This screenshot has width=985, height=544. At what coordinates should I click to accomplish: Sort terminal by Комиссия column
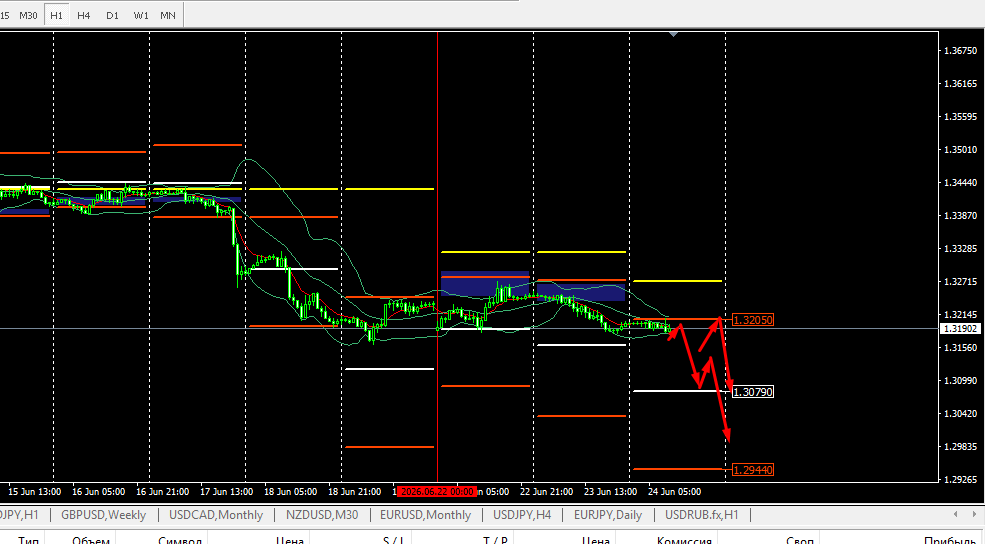point(684,539)
